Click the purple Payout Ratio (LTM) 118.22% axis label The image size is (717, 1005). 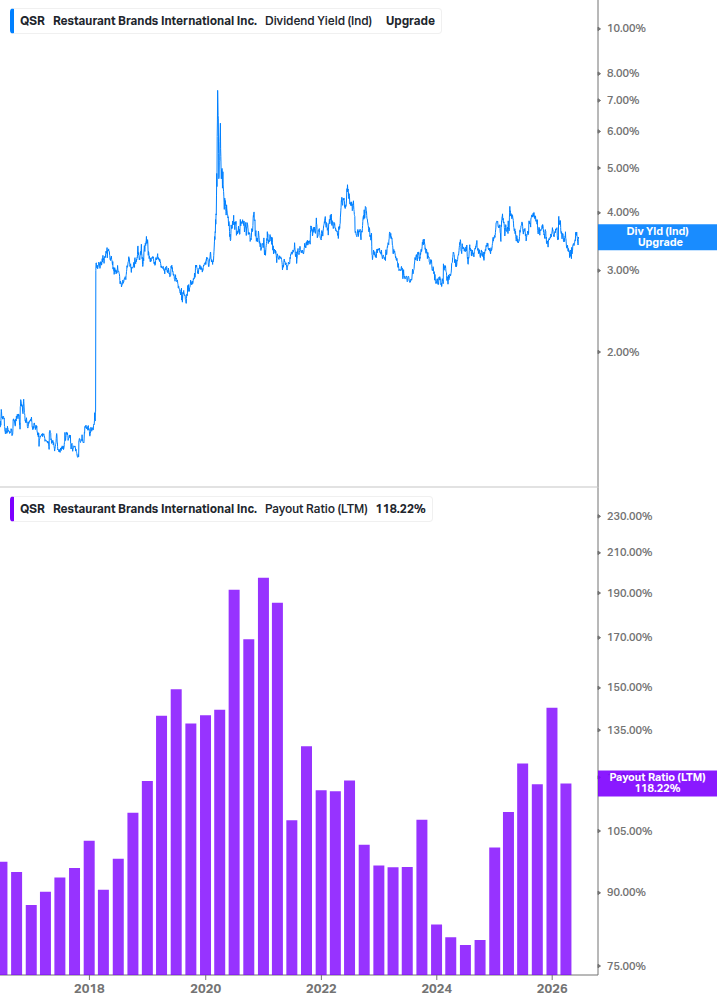pyautogui.click(x=657, y=783)
